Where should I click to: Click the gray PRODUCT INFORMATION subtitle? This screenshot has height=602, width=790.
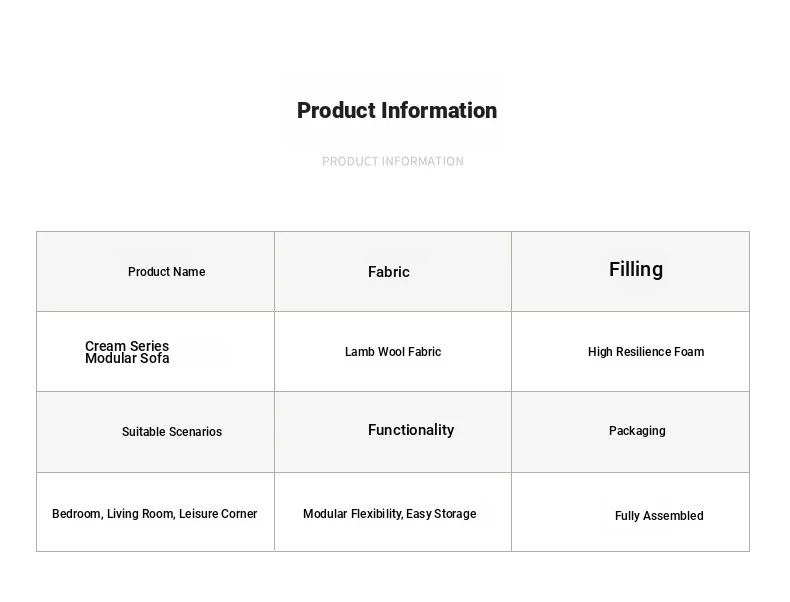click(393, 161)
